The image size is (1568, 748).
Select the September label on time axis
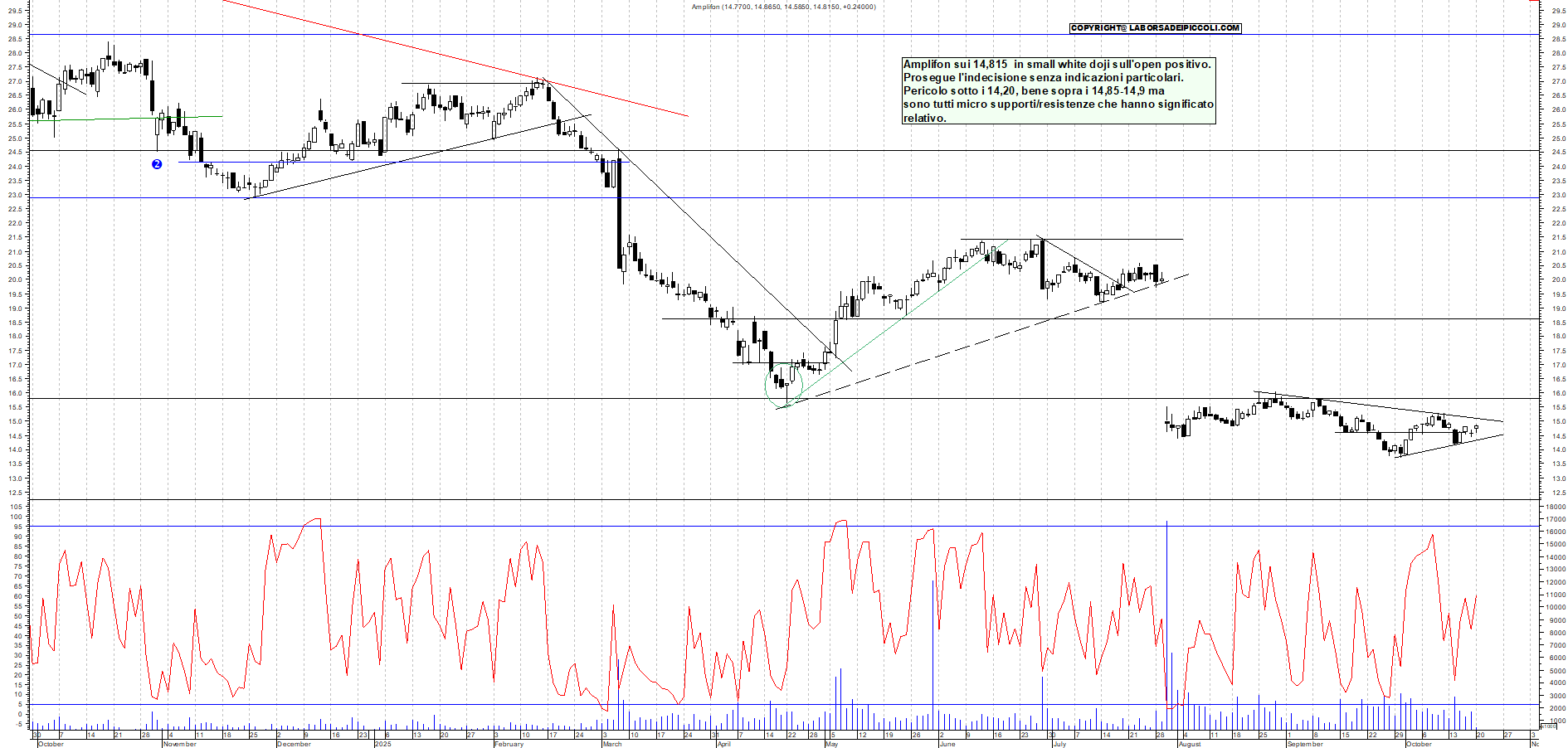(1305, 744)
